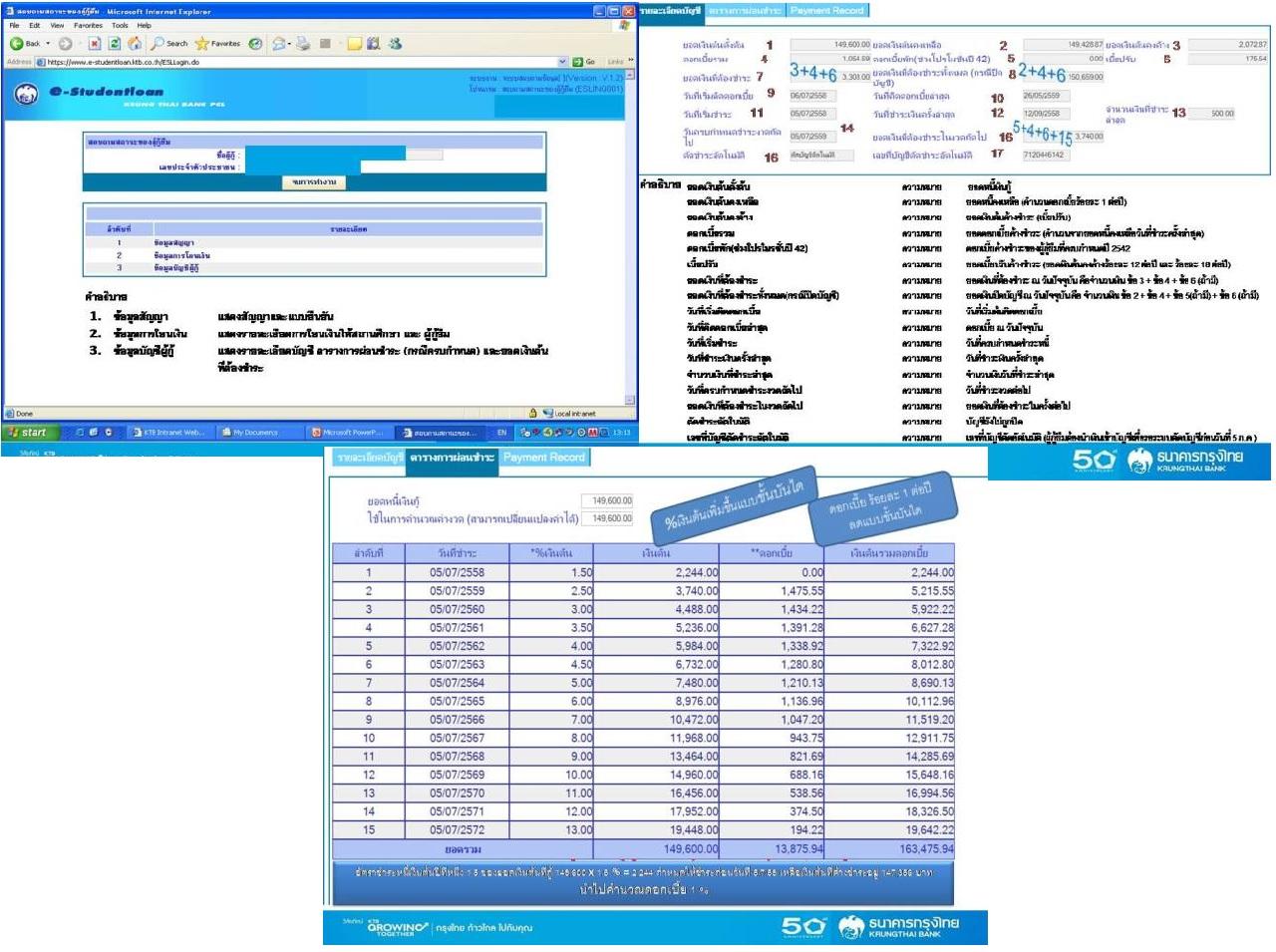The height and width of the screenshot is (952, 1276).
Task: Click the Refresh page icon
Action: pos(114,44)
